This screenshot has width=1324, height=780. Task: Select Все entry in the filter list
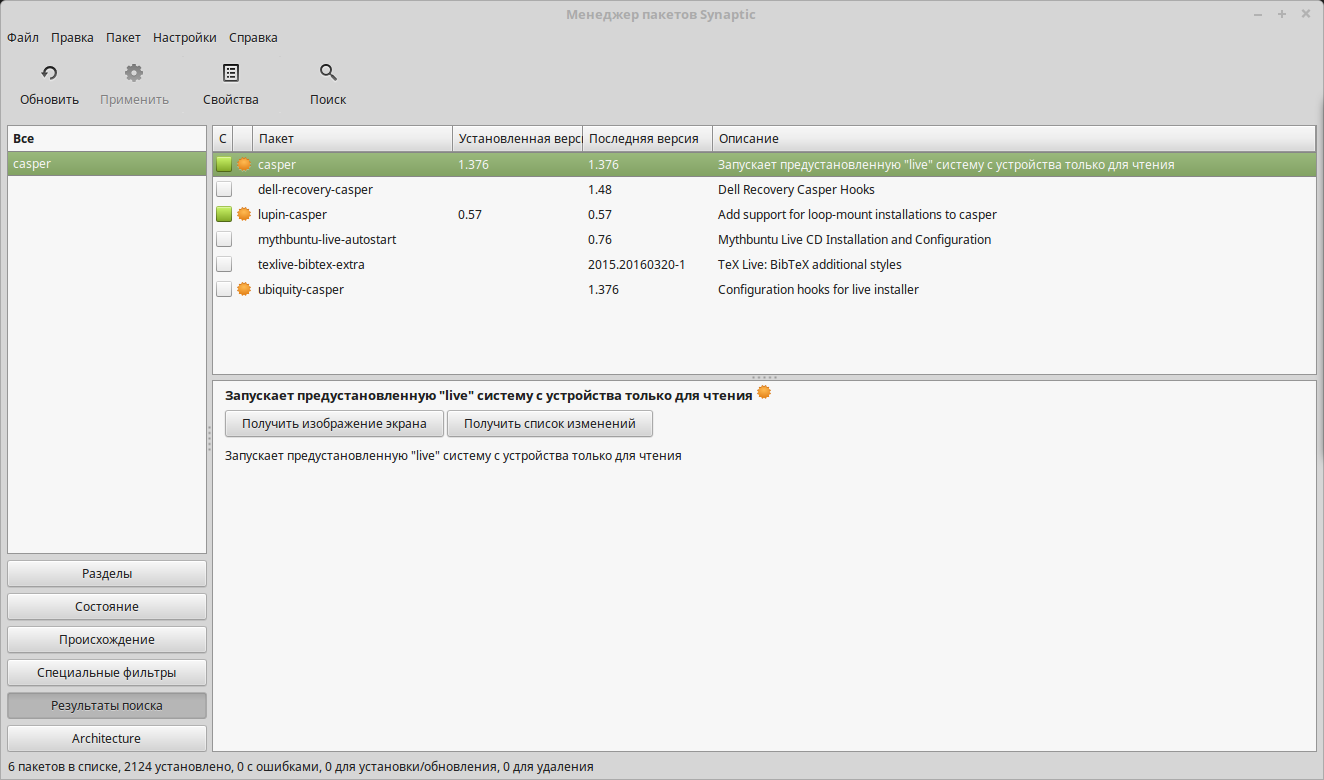107,138
